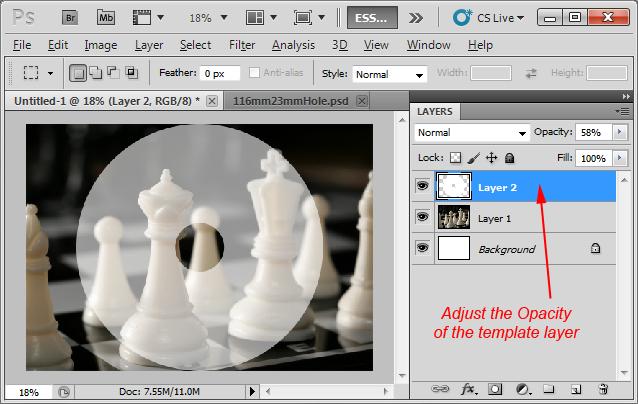
Task: Lock position move icon
Action: coord(492,158)
